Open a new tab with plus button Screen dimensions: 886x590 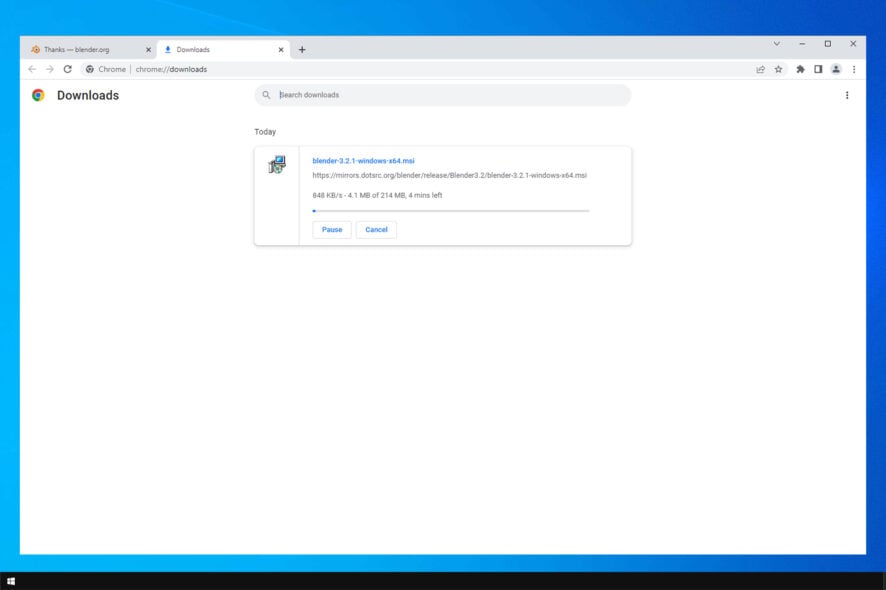302,50
